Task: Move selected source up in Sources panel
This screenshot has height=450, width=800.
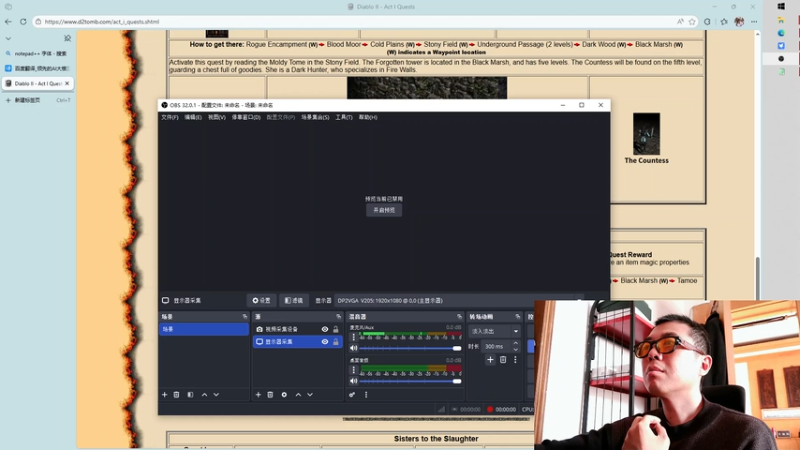Action: [x=298, y=394]
